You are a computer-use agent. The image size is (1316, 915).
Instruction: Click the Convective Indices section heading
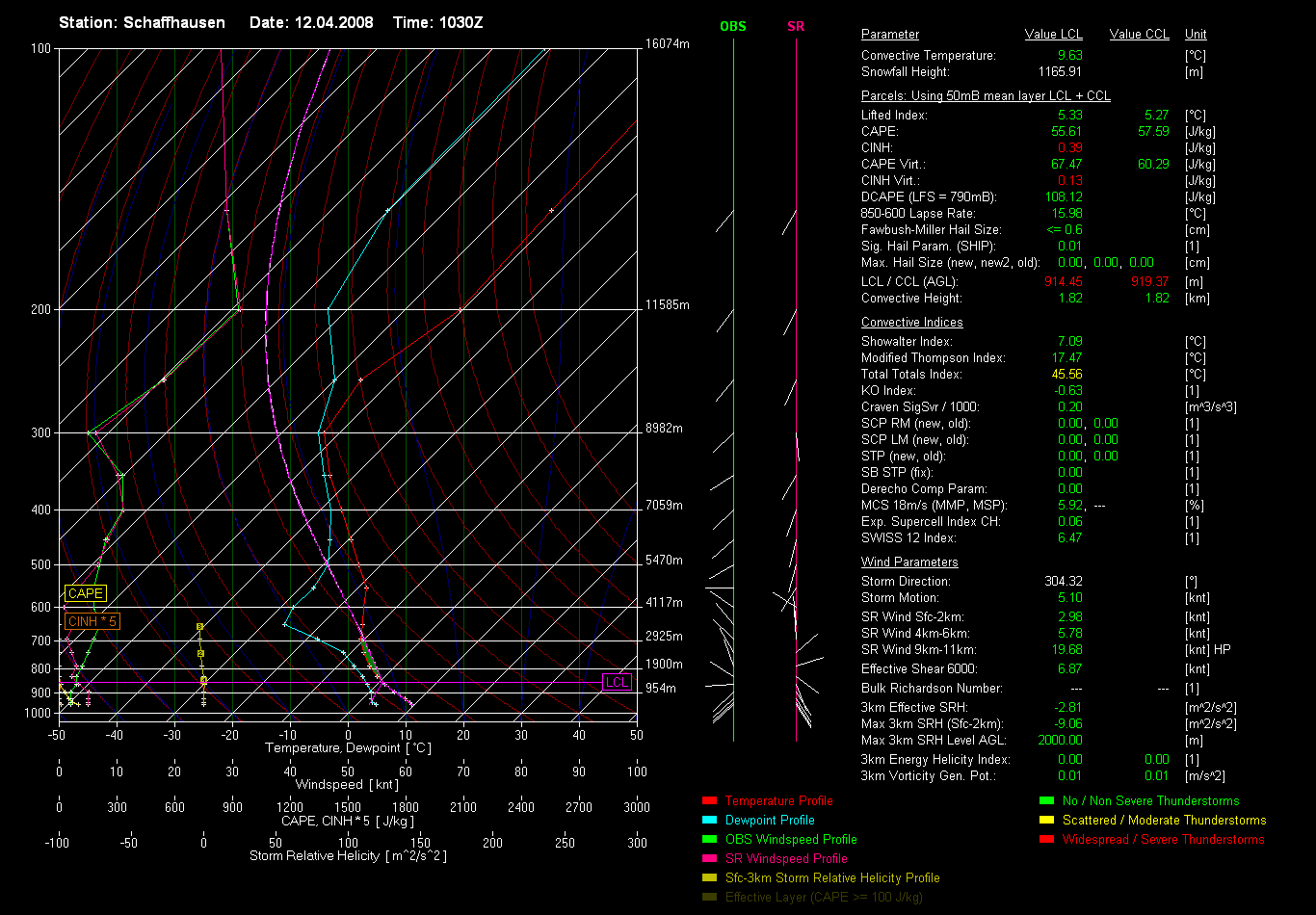(x=912, y=323)
